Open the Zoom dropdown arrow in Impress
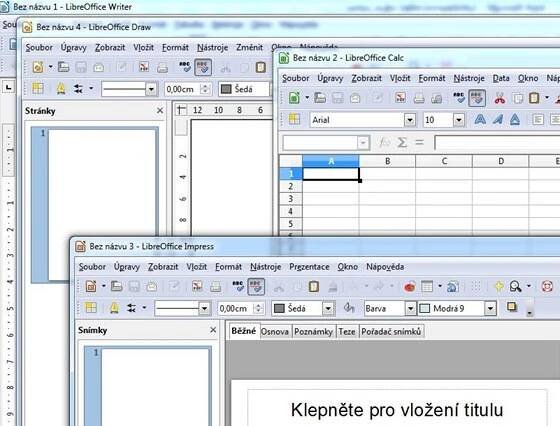Image resolution: width=560 pixels, height=426 pixels. point(529,286)
